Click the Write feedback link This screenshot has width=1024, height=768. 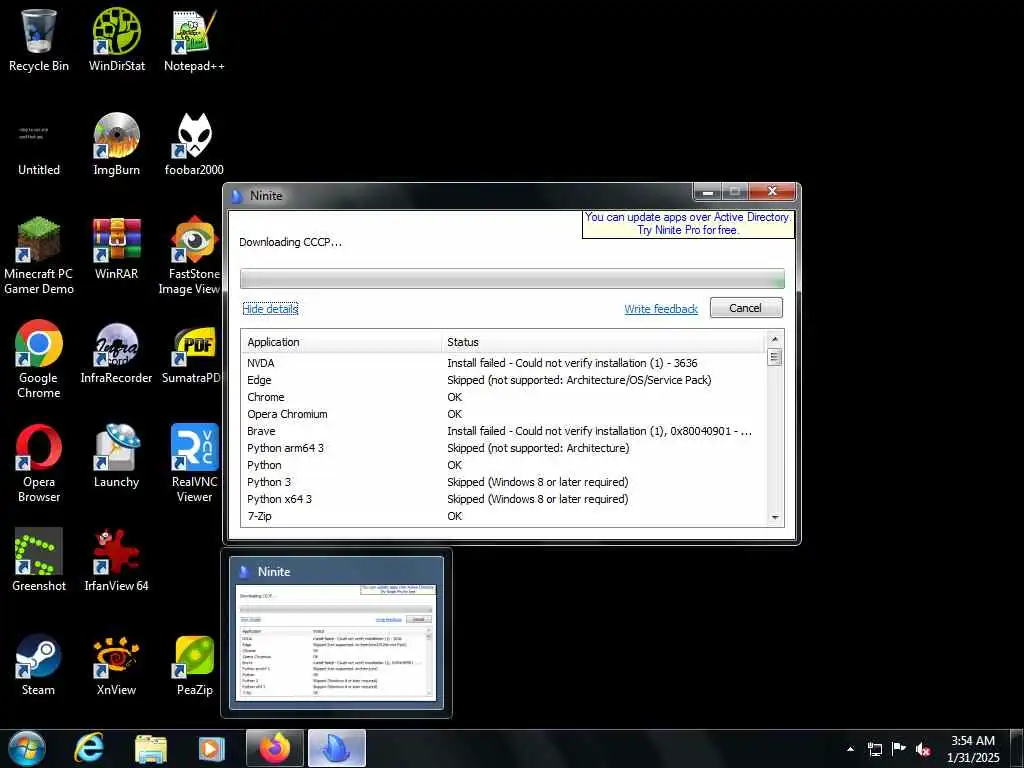[661, 309]
